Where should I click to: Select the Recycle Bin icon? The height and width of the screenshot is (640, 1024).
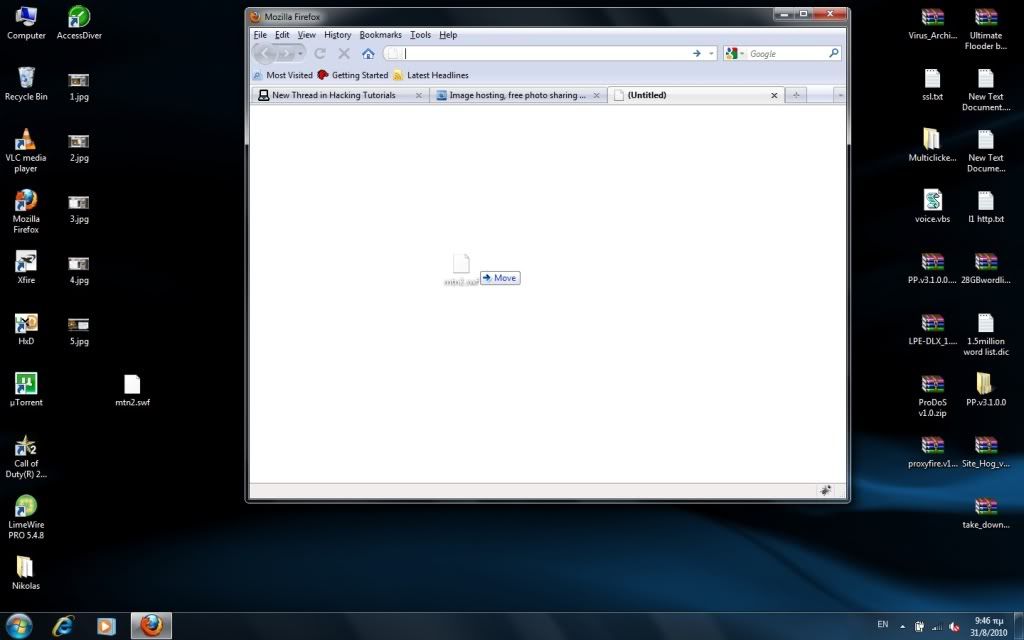pos(26,84)
